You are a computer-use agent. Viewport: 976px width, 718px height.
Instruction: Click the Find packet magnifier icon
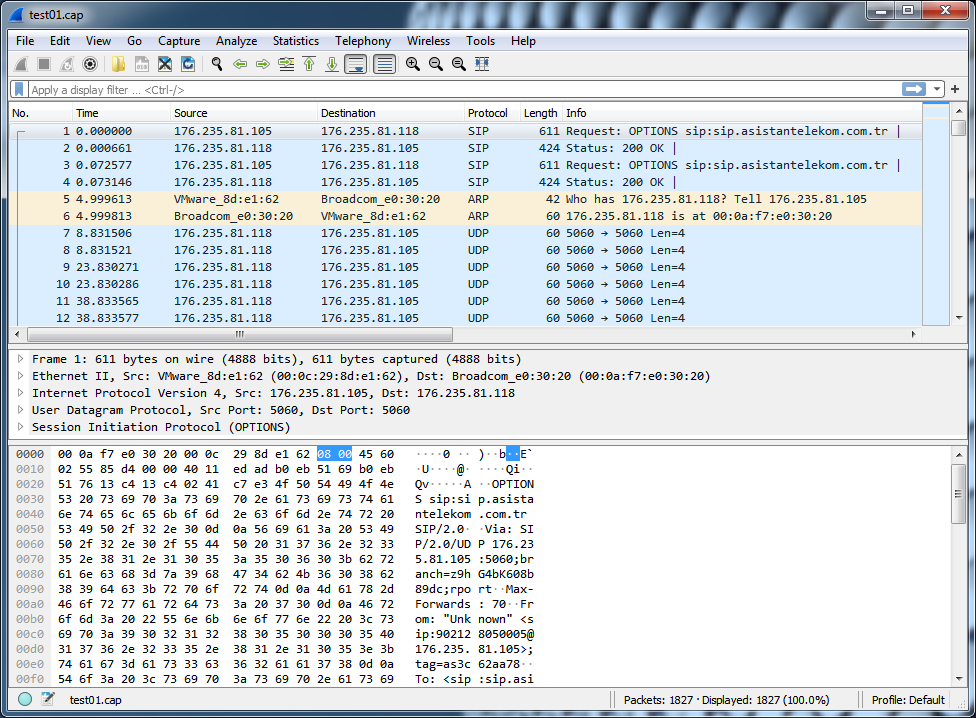216,64
